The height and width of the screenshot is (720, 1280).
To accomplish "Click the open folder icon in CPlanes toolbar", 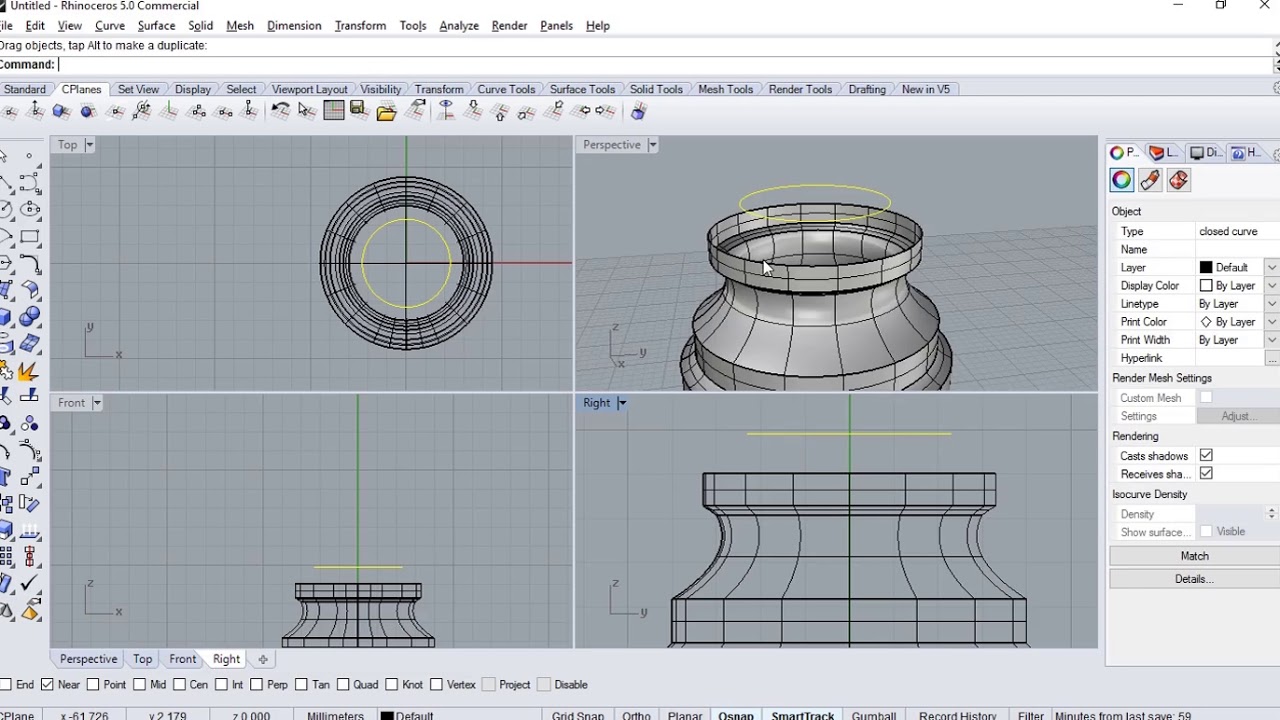I will [x=386, y=112].
